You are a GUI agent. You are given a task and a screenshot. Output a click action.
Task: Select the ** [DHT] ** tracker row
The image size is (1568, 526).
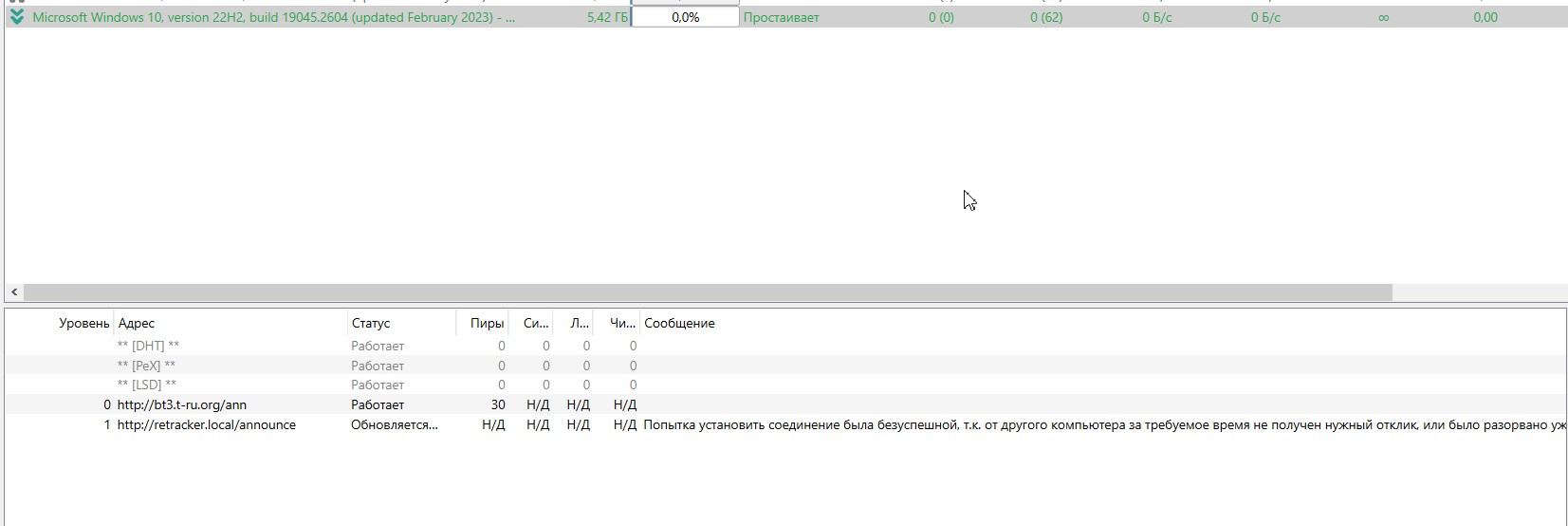point(148,347)
